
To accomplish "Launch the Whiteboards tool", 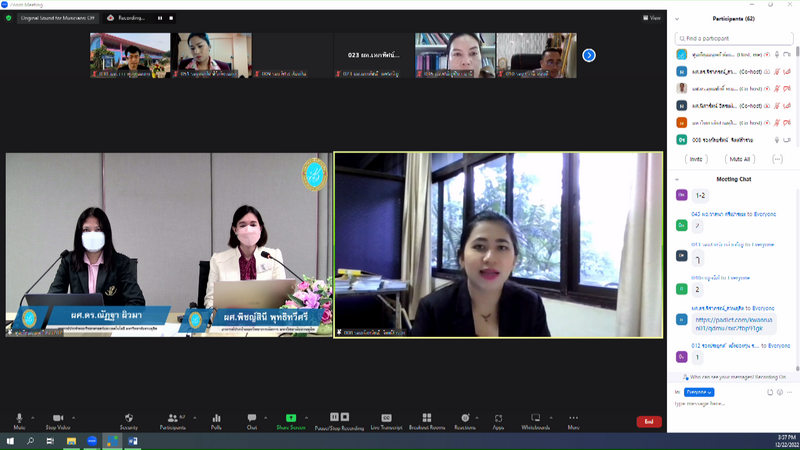I will (x=535, y=418).
